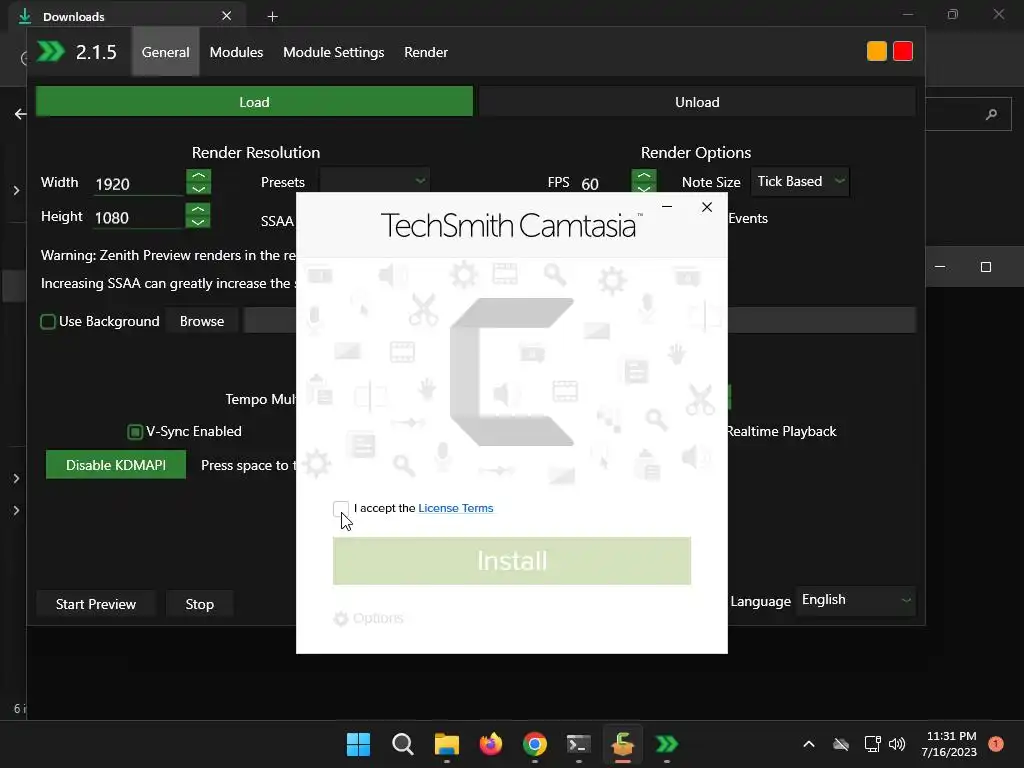Decrease the render Height value
This screenshot has height=768, width=1024.
click(198, 222)
